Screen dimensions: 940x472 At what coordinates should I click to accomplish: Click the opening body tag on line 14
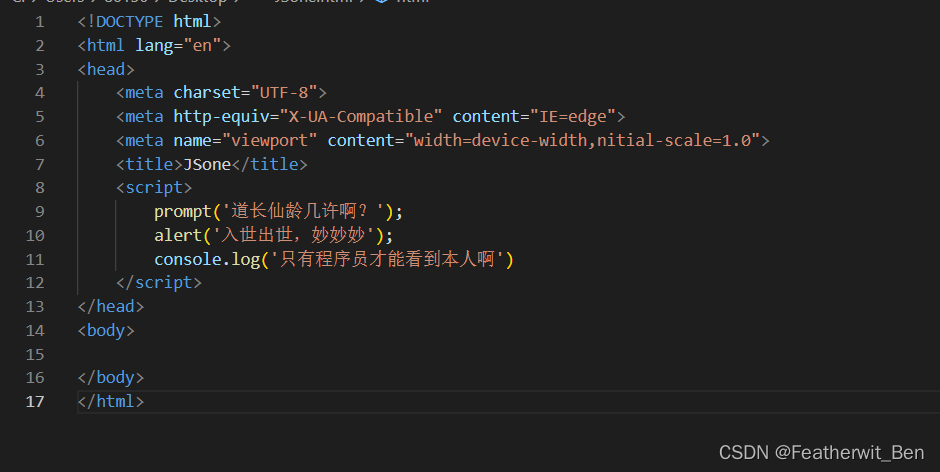click(x=106, y=330)
